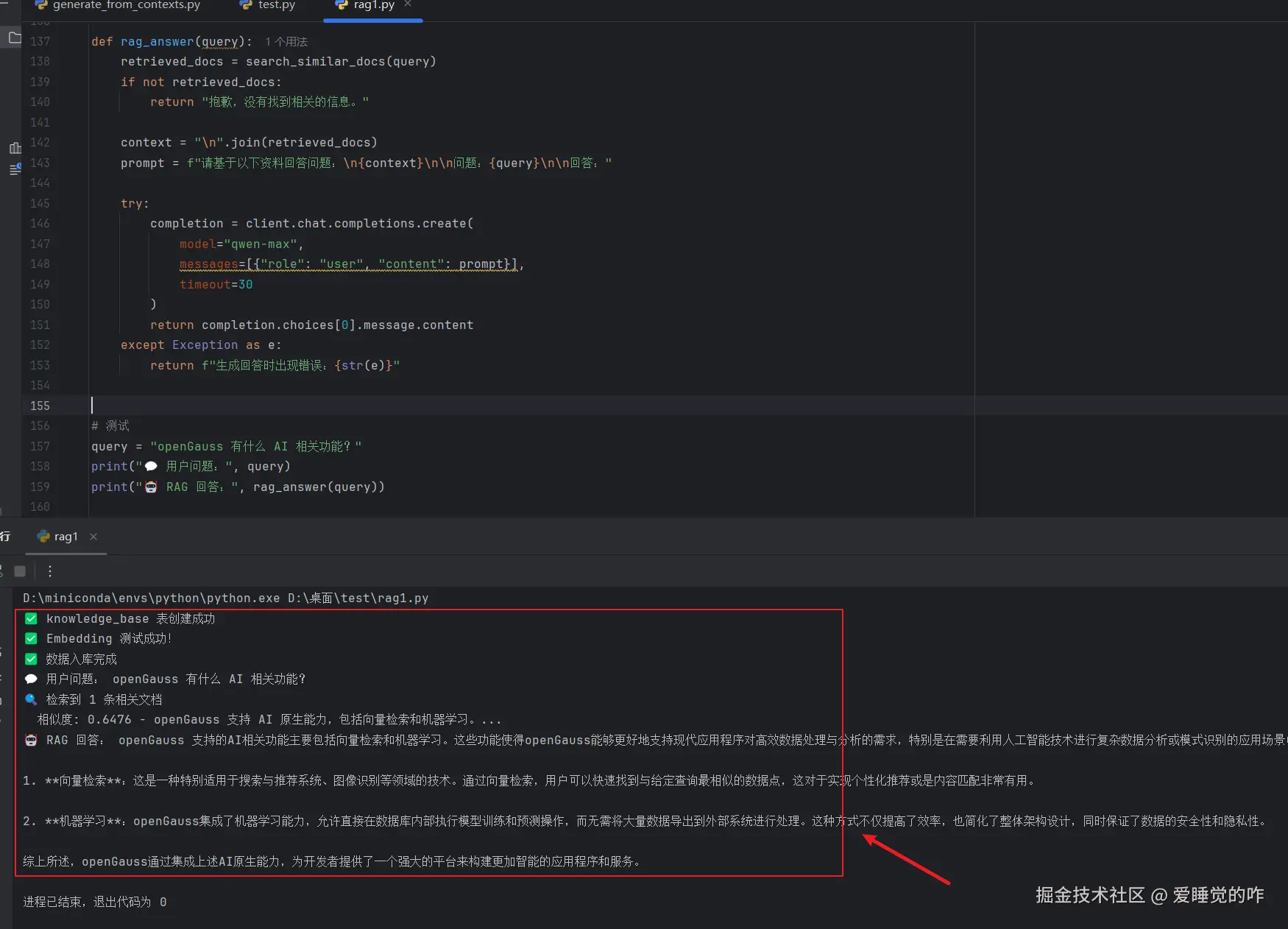Click the 'RAG 回答' line in console output
This screenshot has width=1288, height=929.
[x=655, y=741]
